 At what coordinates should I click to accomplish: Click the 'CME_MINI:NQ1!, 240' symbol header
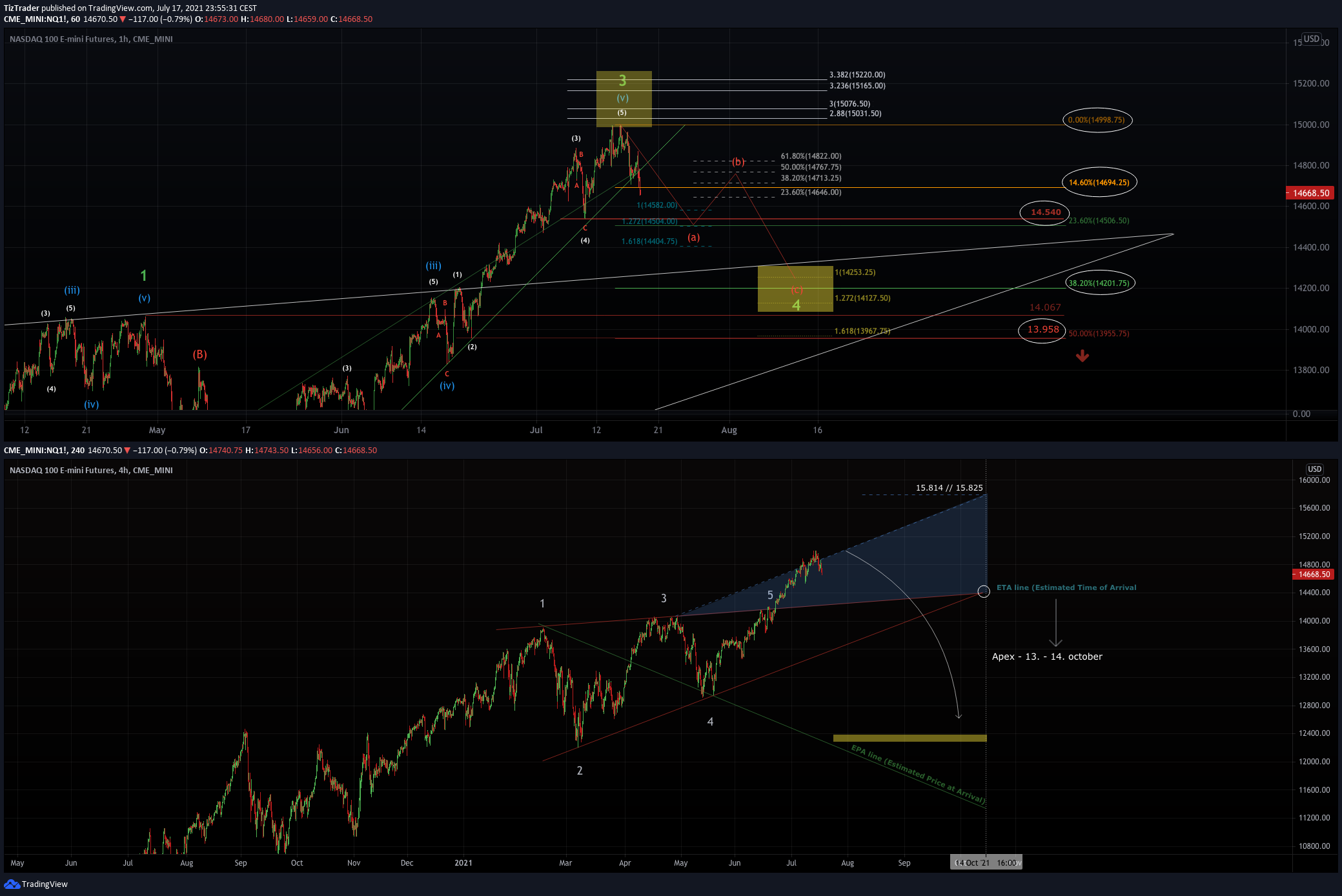point(44,451)
